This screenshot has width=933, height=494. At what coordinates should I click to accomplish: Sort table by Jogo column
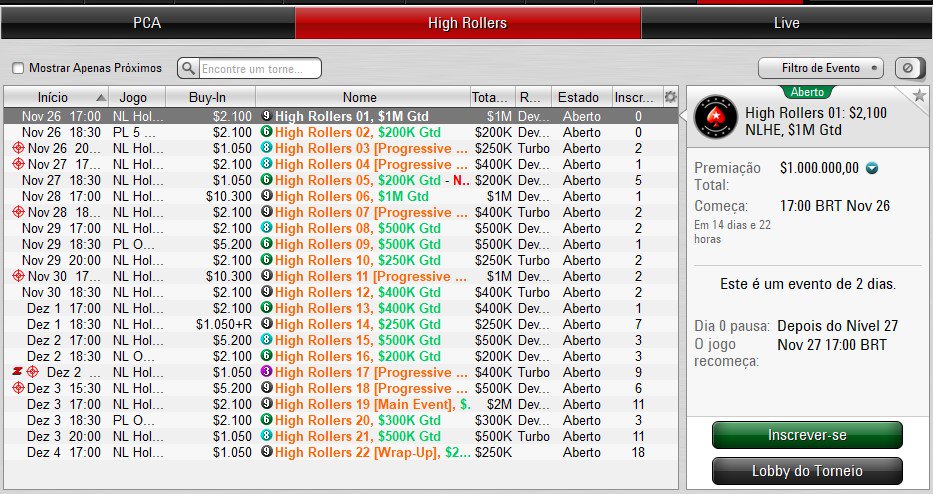pos(137,97)
